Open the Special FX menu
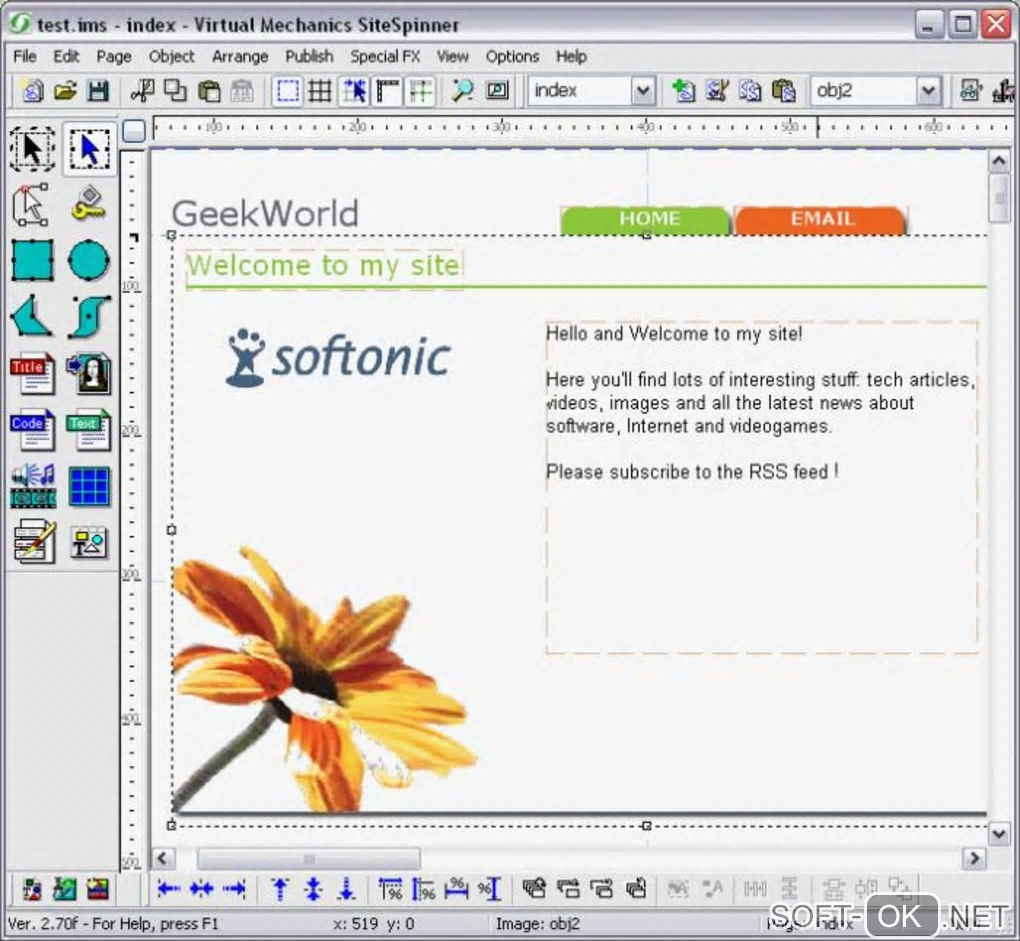This screenshot has height=941, width=1020. (385, 56)
